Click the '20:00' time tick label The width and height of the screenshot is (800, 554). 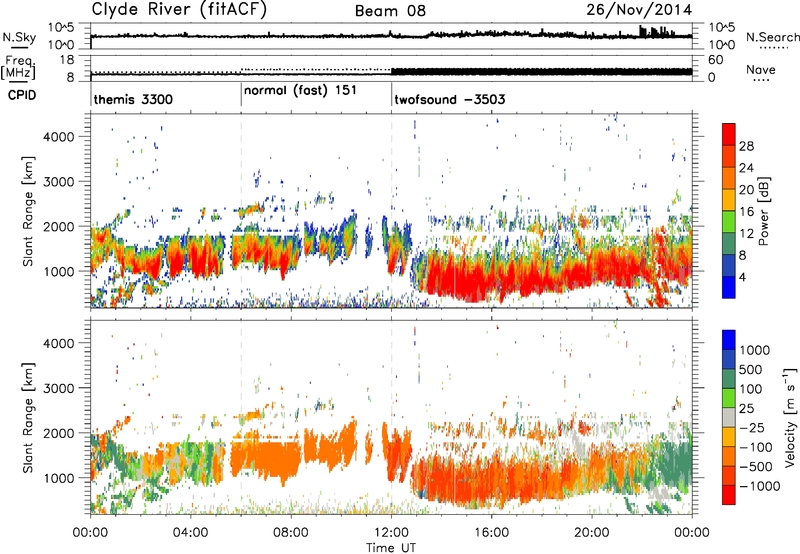click(592, 533)
